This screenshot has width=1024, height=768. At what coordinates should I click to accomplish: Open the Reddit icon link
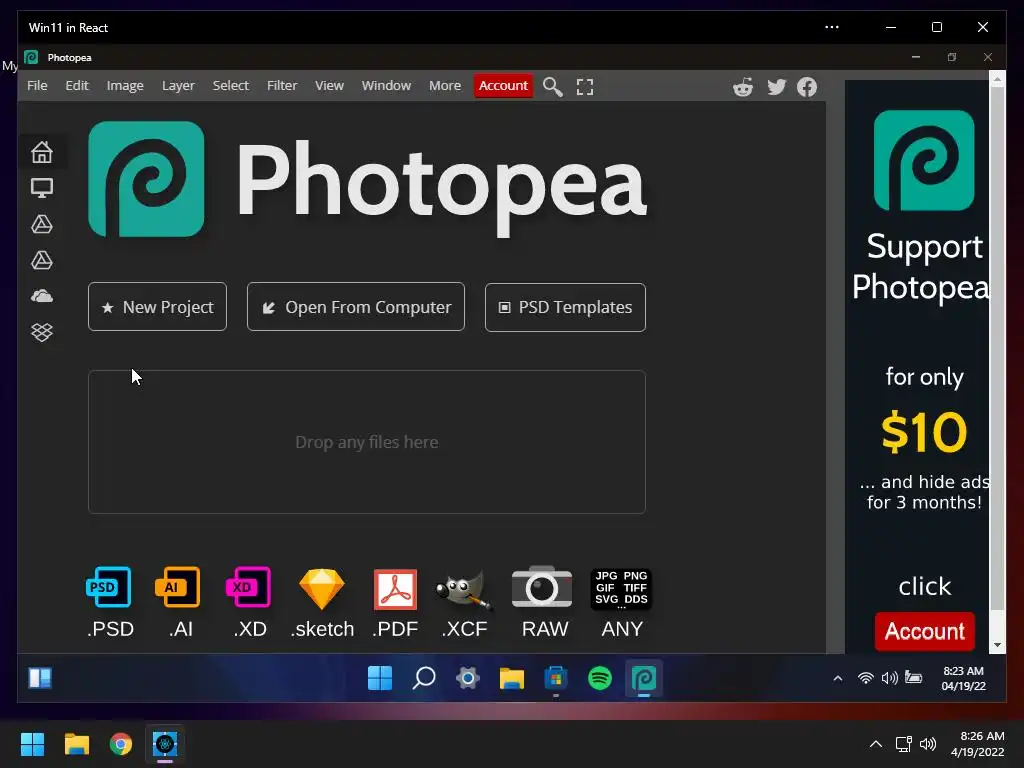(x=743, y=87)
